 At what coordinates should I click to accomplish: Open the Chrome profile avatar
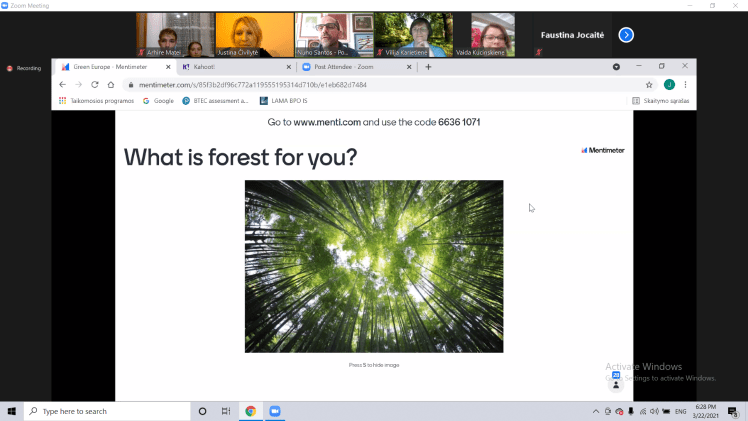(669, 85)
